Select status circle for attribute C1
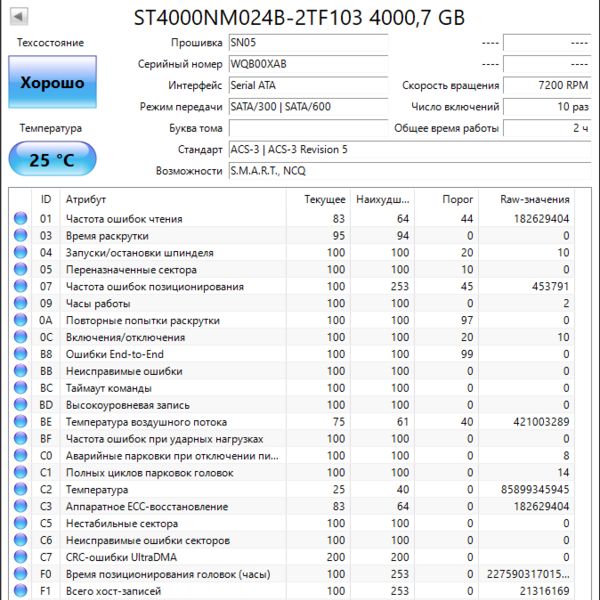 point(21,472)
